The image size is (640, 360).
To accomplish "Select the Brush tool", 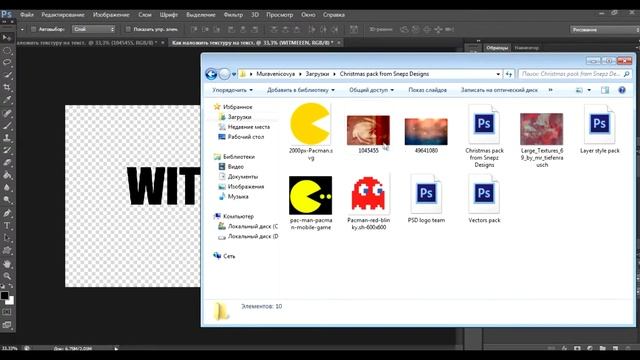I will tap(7, 125).
